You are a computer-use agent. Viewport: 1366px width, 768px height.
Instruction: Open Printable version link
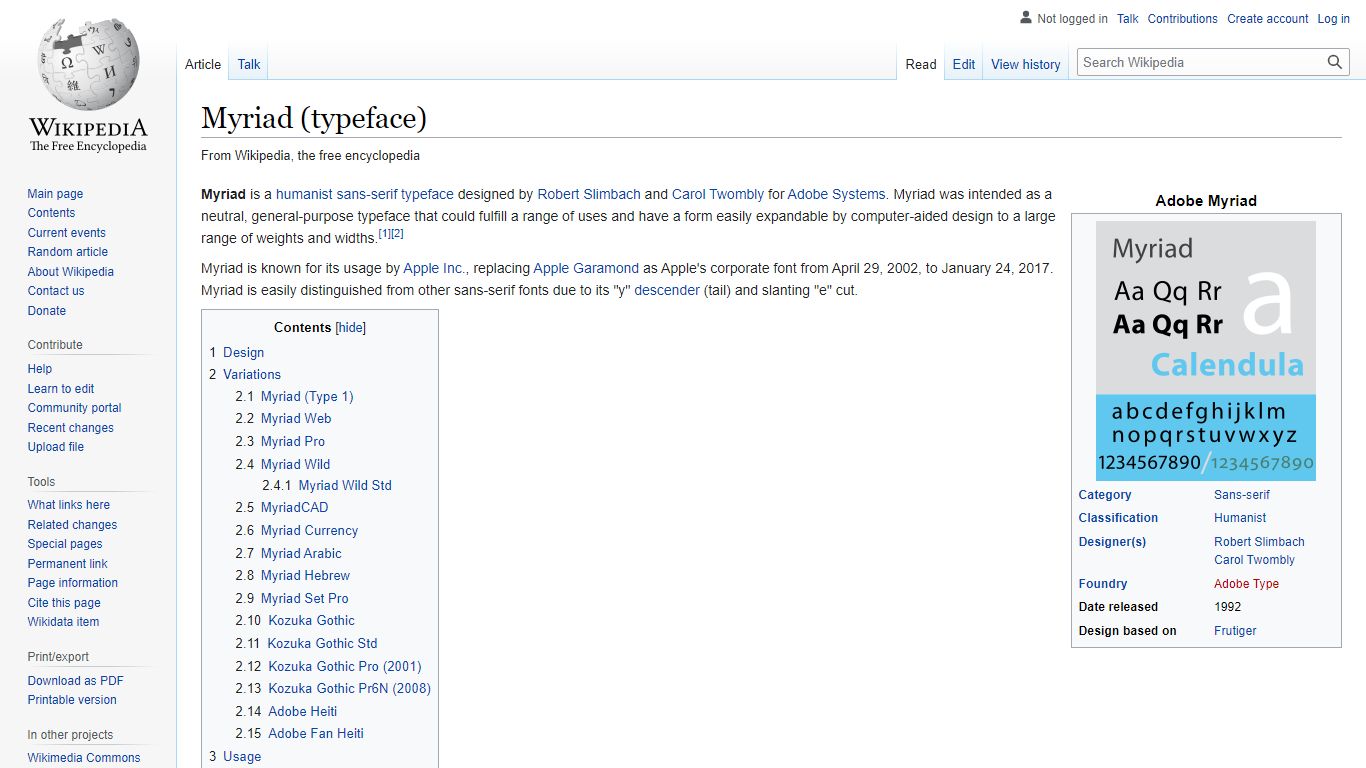[72, 700]
